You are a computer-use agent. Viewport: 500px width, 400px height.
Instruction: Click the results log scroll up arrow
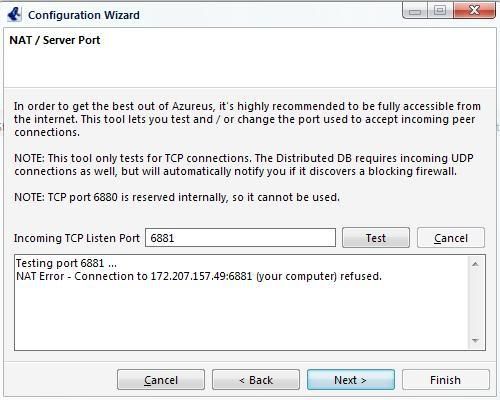(475, 264)
